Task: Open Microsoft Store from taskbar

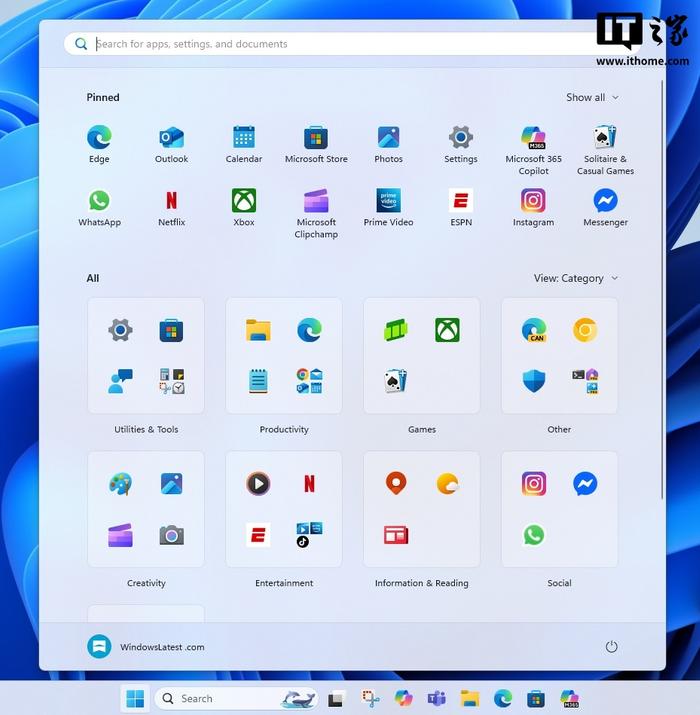Action: tap(536, 698)
